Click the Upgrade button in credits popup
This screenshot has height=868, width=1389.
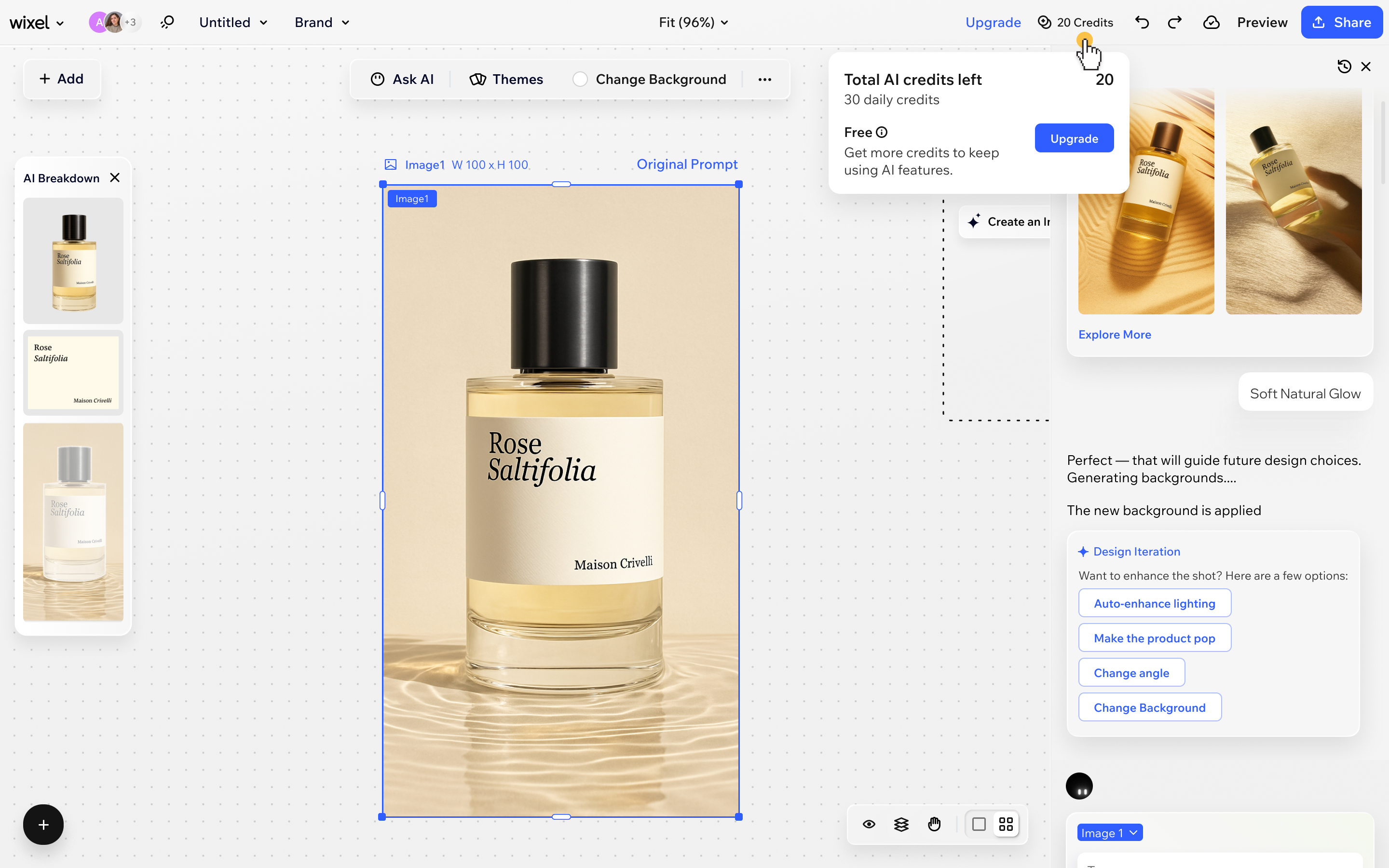(1074, 138)
